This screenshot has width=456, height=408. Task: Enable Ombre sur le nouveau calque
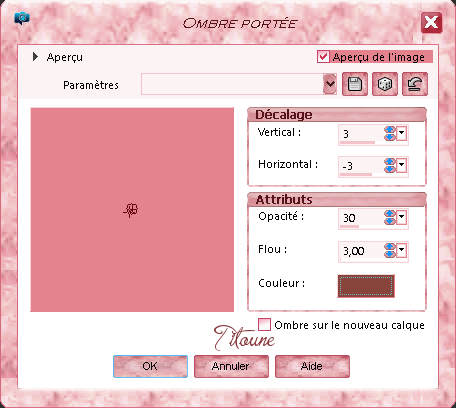tap(264, 324)
